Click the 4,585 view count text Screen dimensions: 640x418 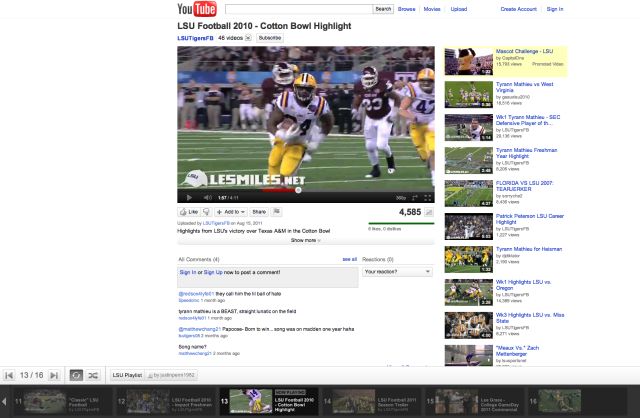click(x=410, y=212)
